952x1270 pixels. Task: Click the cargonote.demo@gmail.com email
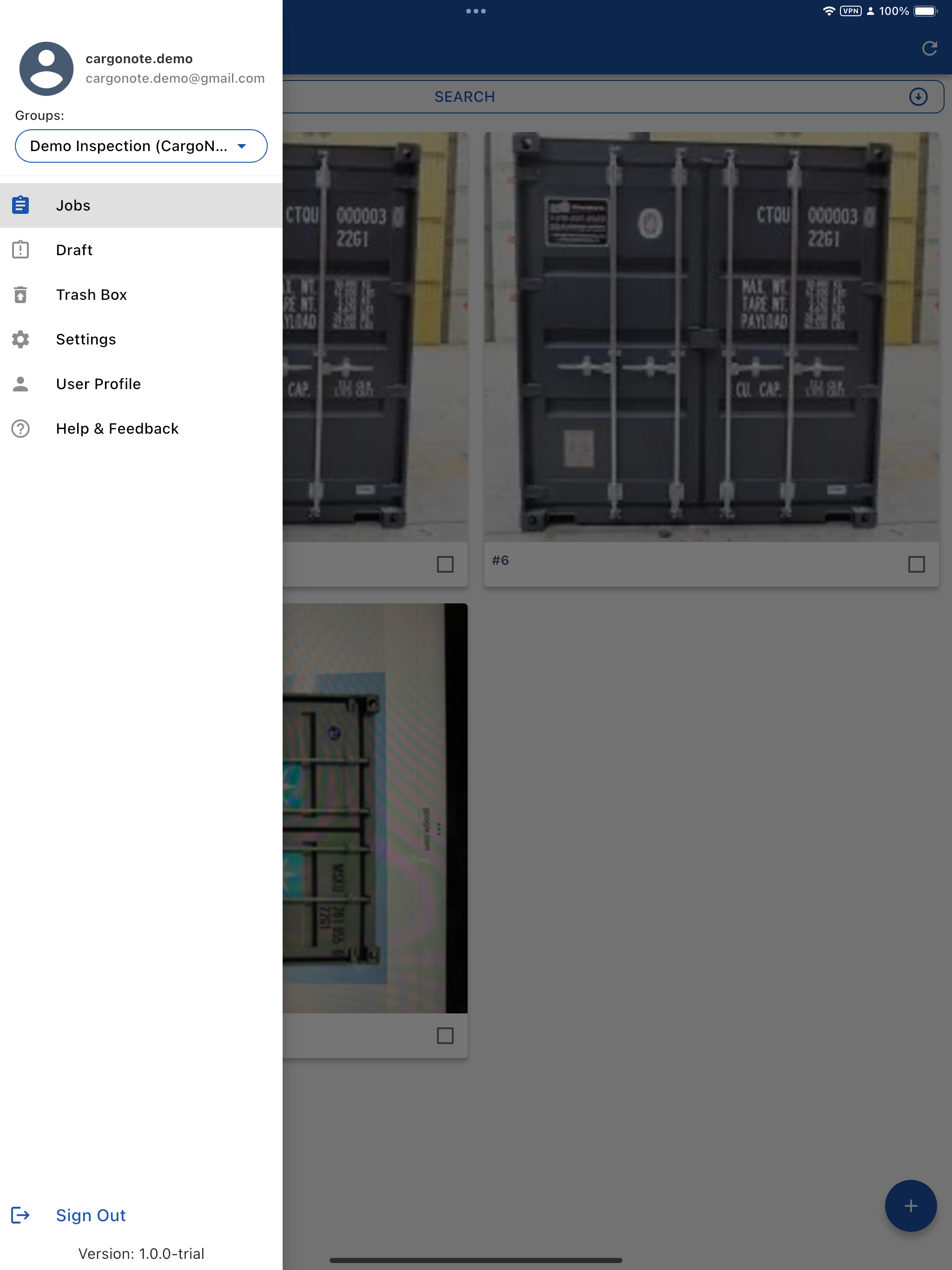(x=175, y=78)
